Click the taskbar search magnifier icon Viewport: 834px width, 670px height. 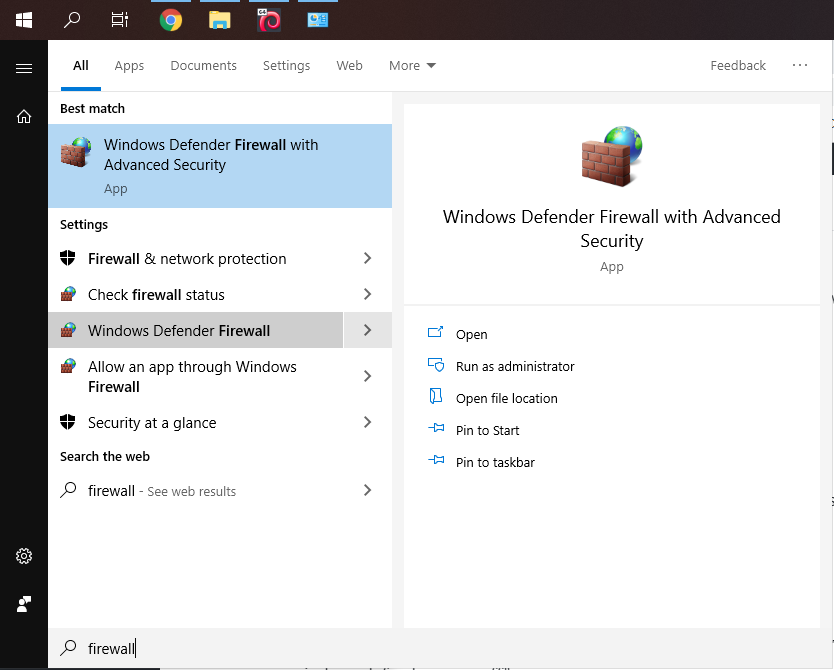pyautogui.click(x=72, y=20)
